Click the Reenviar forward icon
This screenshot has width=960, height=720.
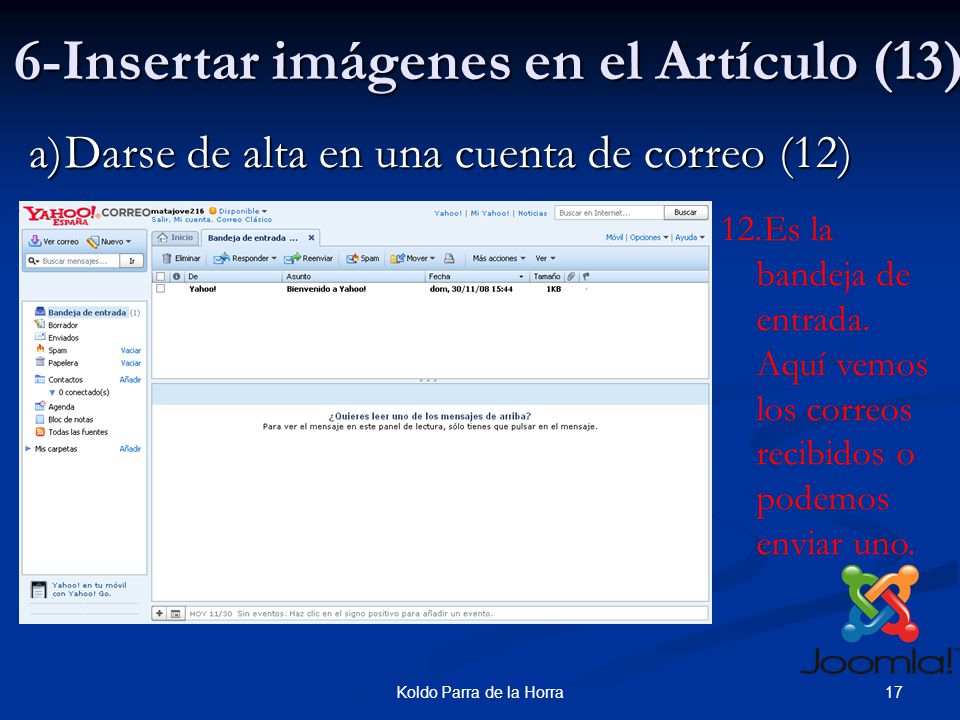(x=292, y=258)
